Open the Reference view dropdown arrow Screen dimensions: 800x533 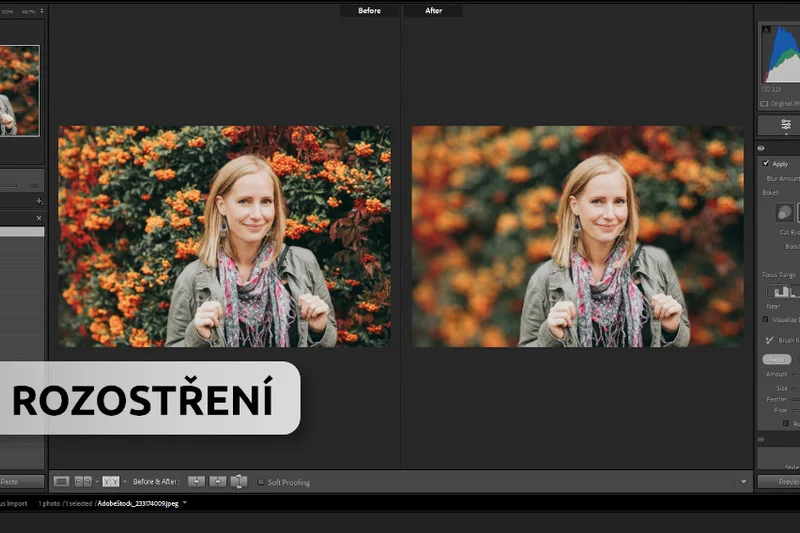click(x=97, y=481)
